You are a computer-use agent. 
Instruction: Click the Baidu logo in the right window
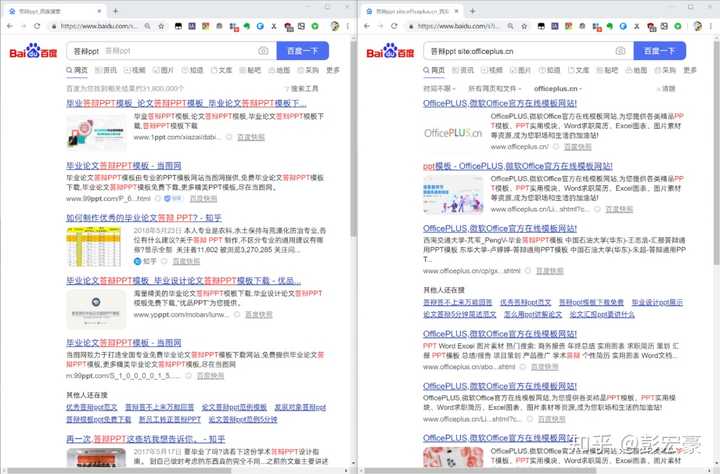390,51
